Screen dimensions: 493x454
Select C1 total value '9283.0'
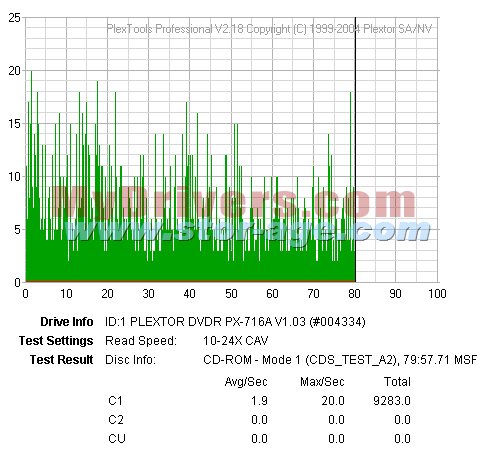point(392,401)
